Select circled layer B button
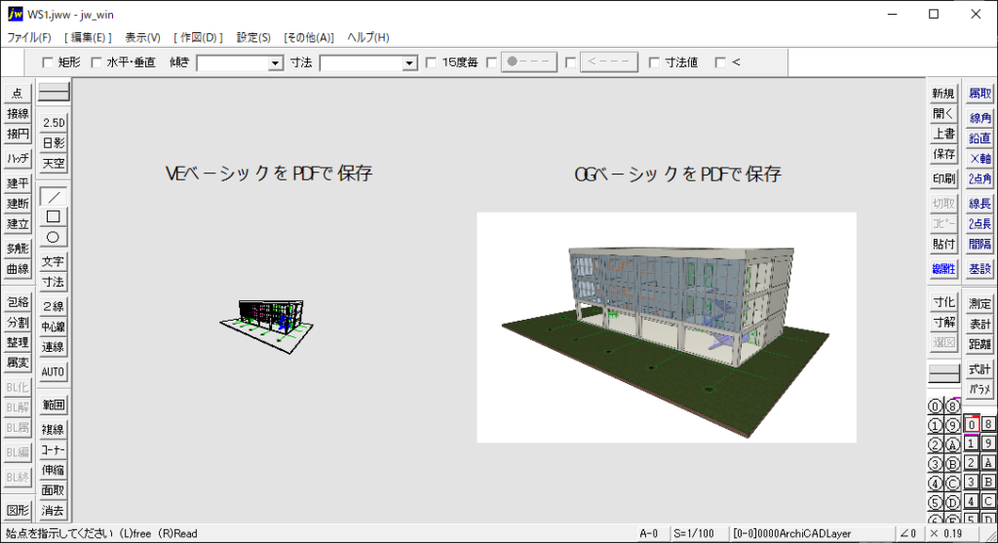 [x=952, y=463]
